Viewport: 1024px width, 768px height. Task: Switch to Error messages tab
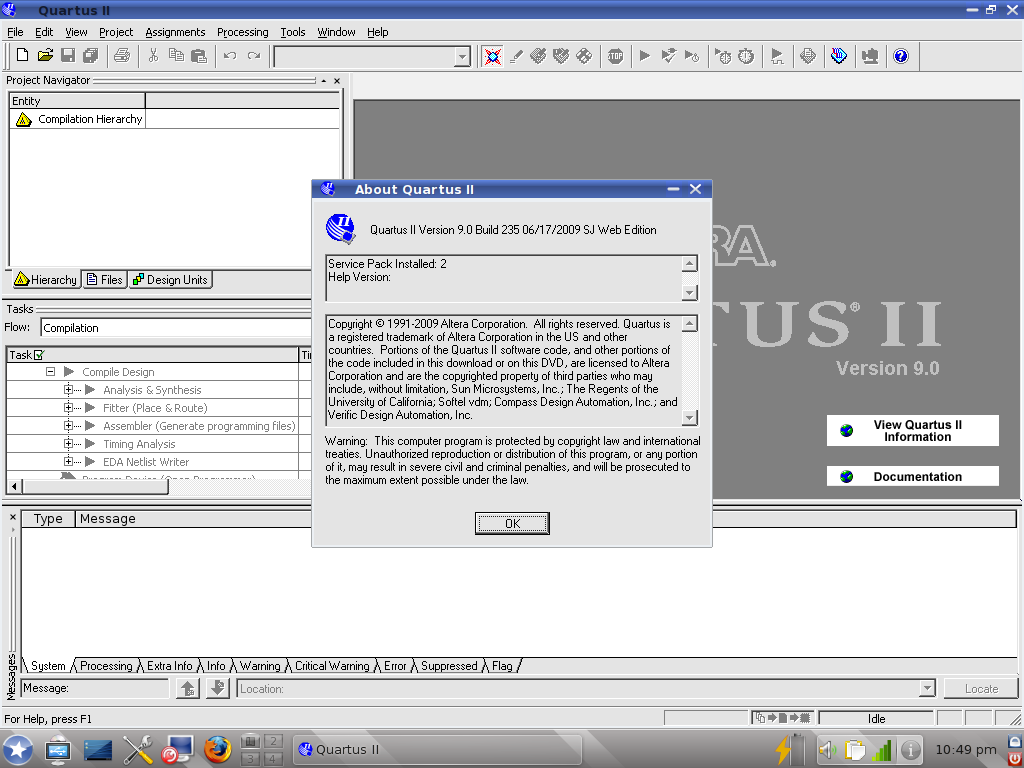(394, 665)
